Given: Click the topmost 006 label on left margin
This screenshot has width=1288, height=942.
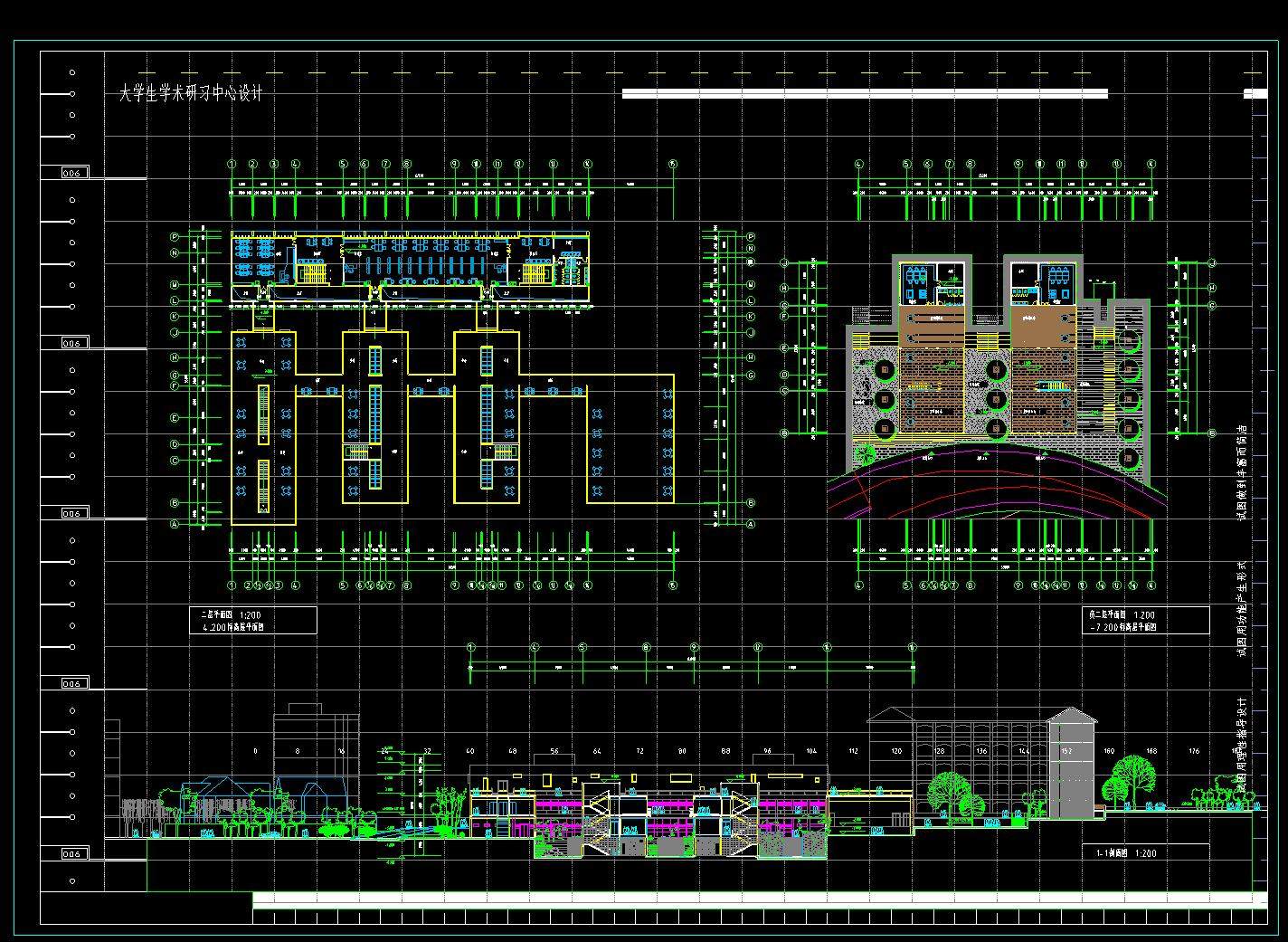Looking at the screenshot, I should (72, 172).
